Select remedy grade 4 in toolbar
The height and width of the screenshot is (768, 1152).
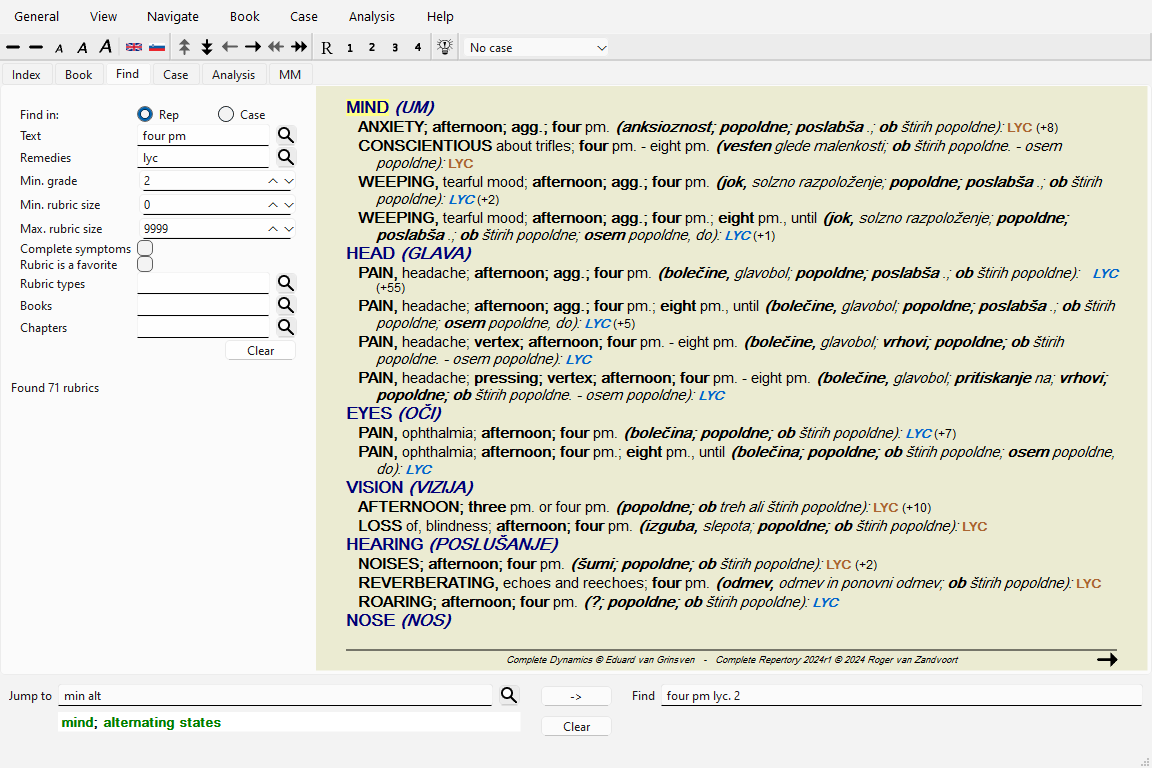tap(418, 48)
